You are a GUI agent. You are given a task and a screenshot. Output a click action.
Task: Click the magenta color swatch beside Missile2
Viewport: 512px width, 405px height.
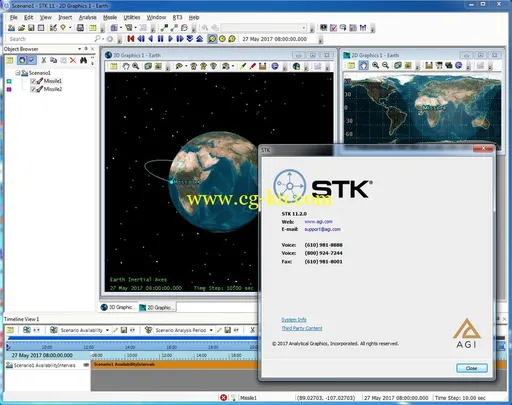point(9,89)
